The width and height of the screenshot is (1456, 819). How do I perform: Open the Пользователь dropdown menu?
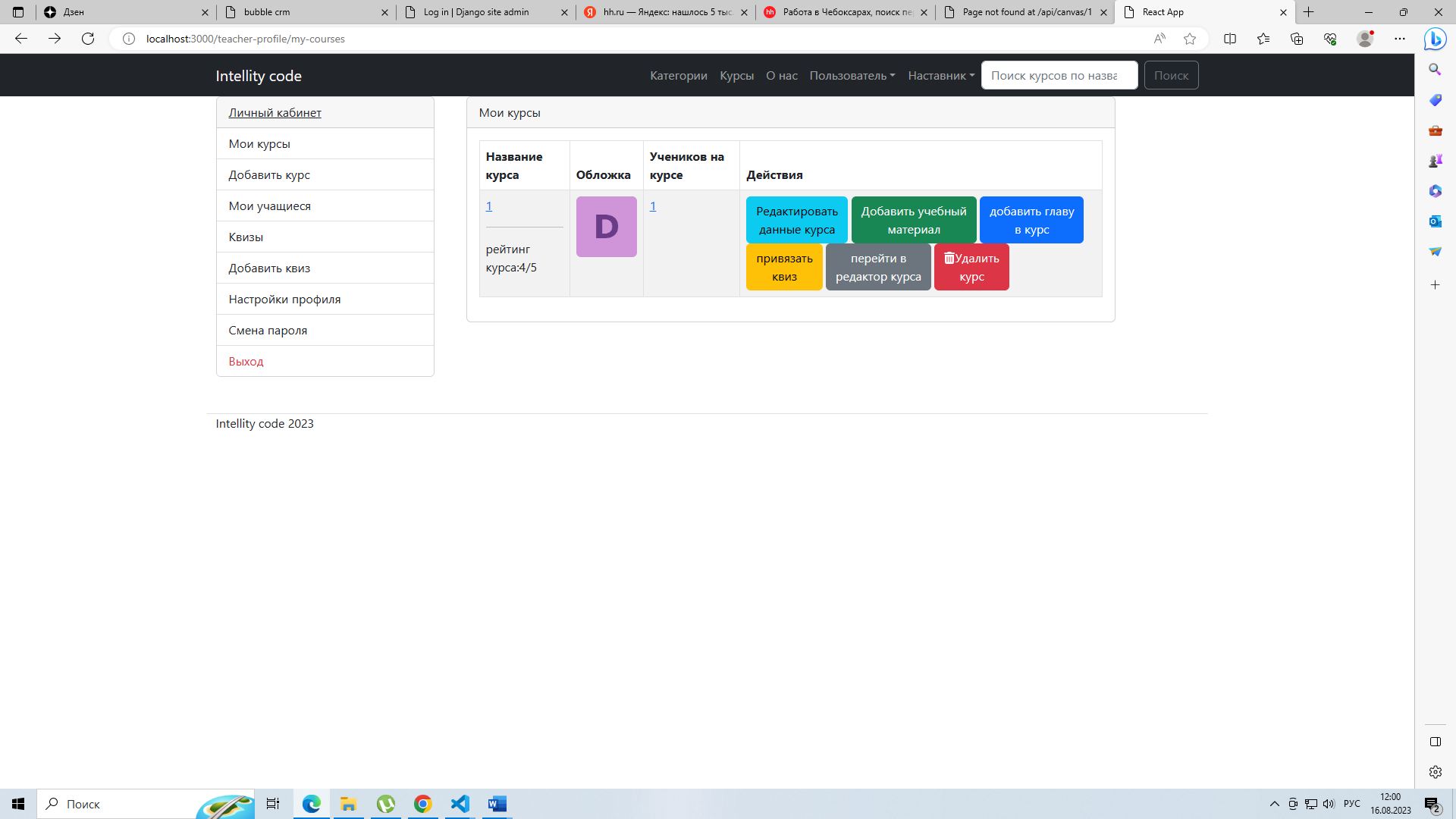coord(852,75)
